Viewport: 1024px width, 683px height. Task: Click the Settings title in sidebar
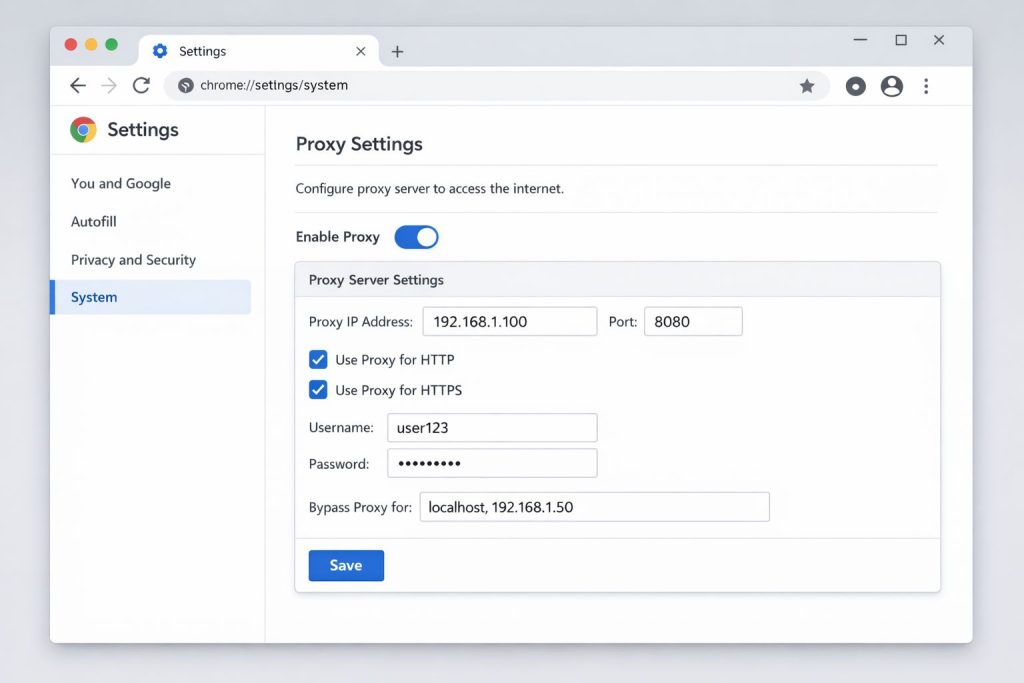coord(143,130)
